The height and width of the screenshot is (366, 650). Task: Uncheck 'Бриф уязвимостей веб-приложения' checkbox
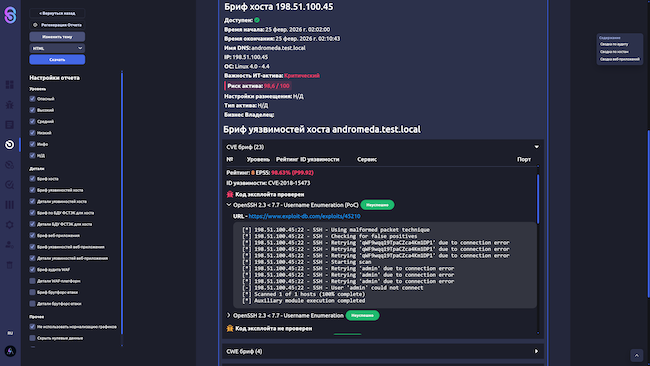[32, 247]
